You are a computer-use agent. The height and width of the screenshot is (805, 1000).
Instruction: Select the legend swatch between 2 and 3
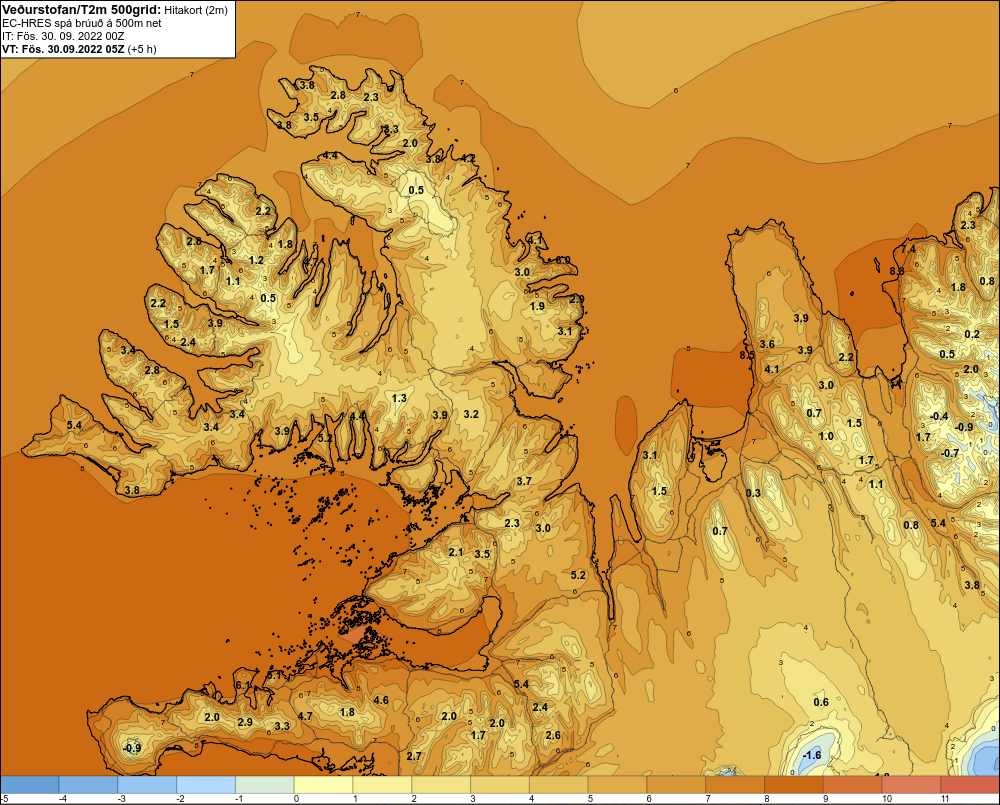[x=441, y=785]
